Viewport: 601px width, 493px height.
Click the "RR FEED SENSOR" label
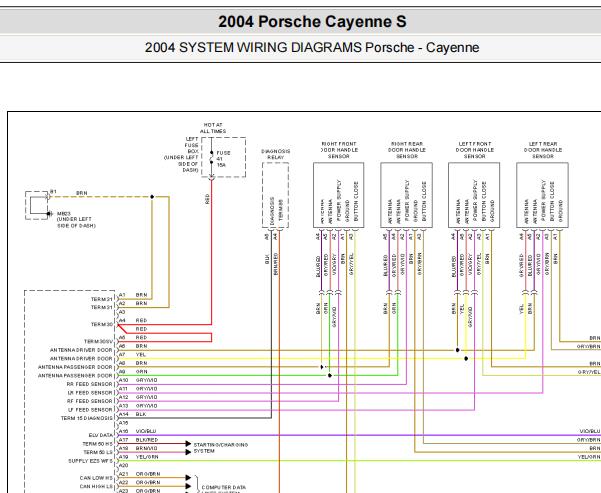[x=90, y=384]
